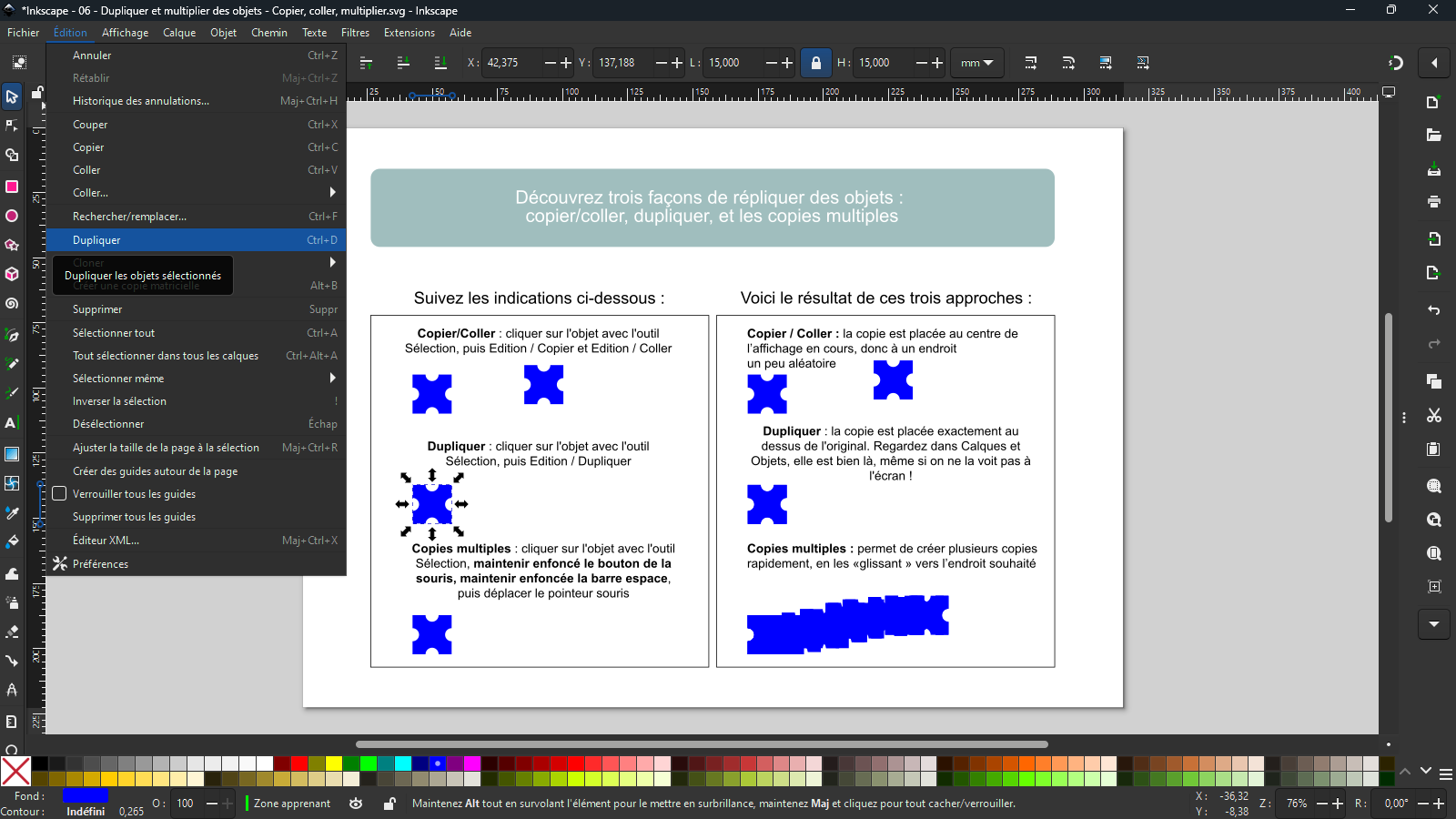The height and width of the screenshot is (819, 1456).
Task: Click the Open document folder icon
Action: coord(1434,136)
